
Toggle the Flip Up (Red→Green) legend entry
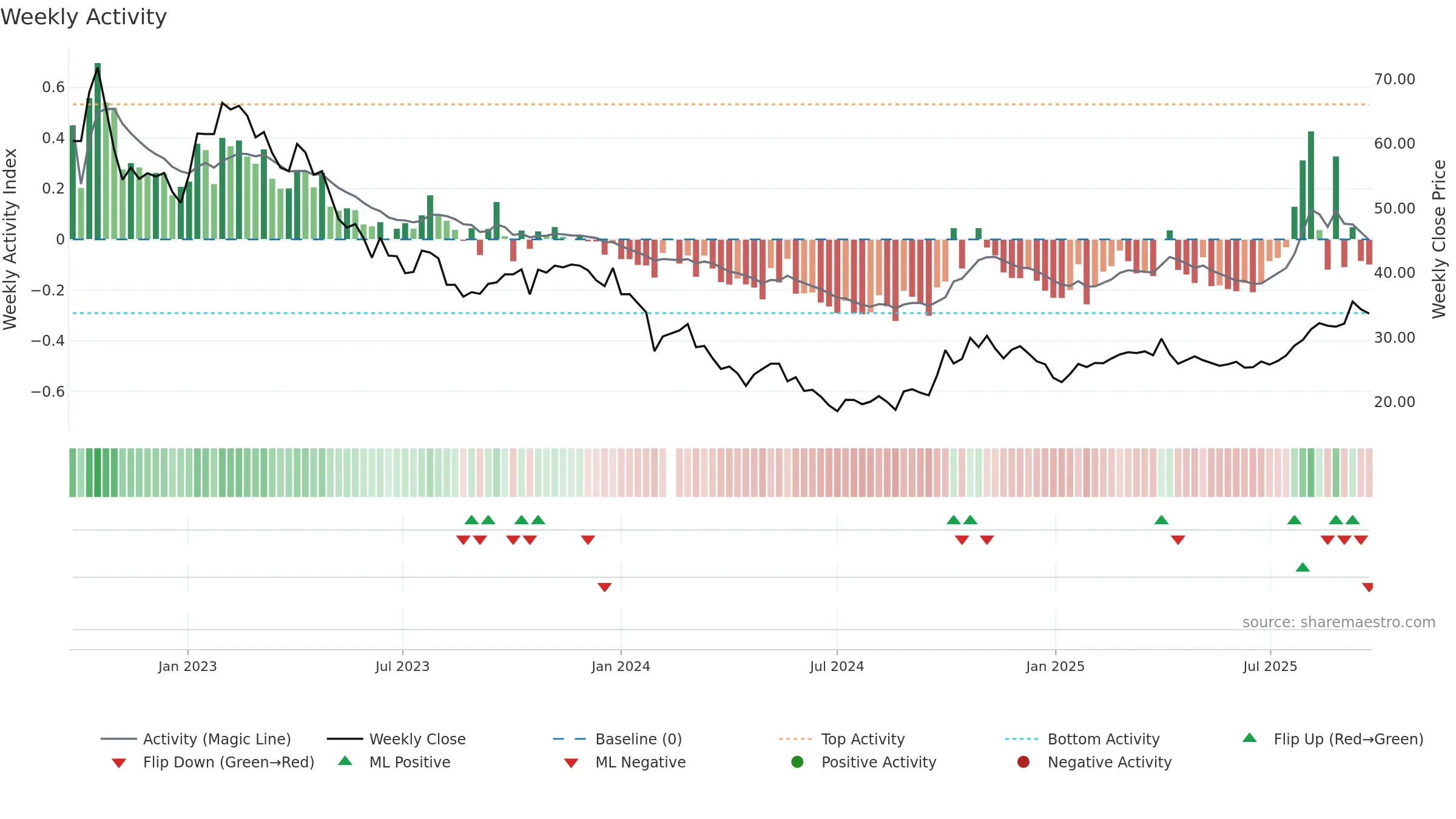tap(1333, 739)
